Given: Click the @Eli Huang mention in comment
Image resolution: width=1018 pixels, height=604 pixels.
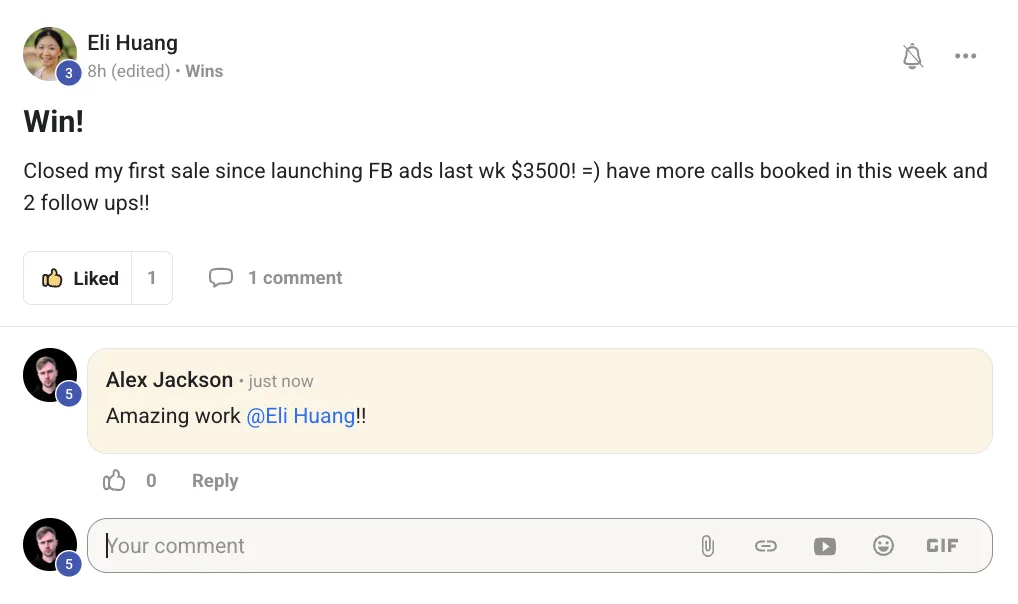Looking at the screenshot, I should point(301,416).
